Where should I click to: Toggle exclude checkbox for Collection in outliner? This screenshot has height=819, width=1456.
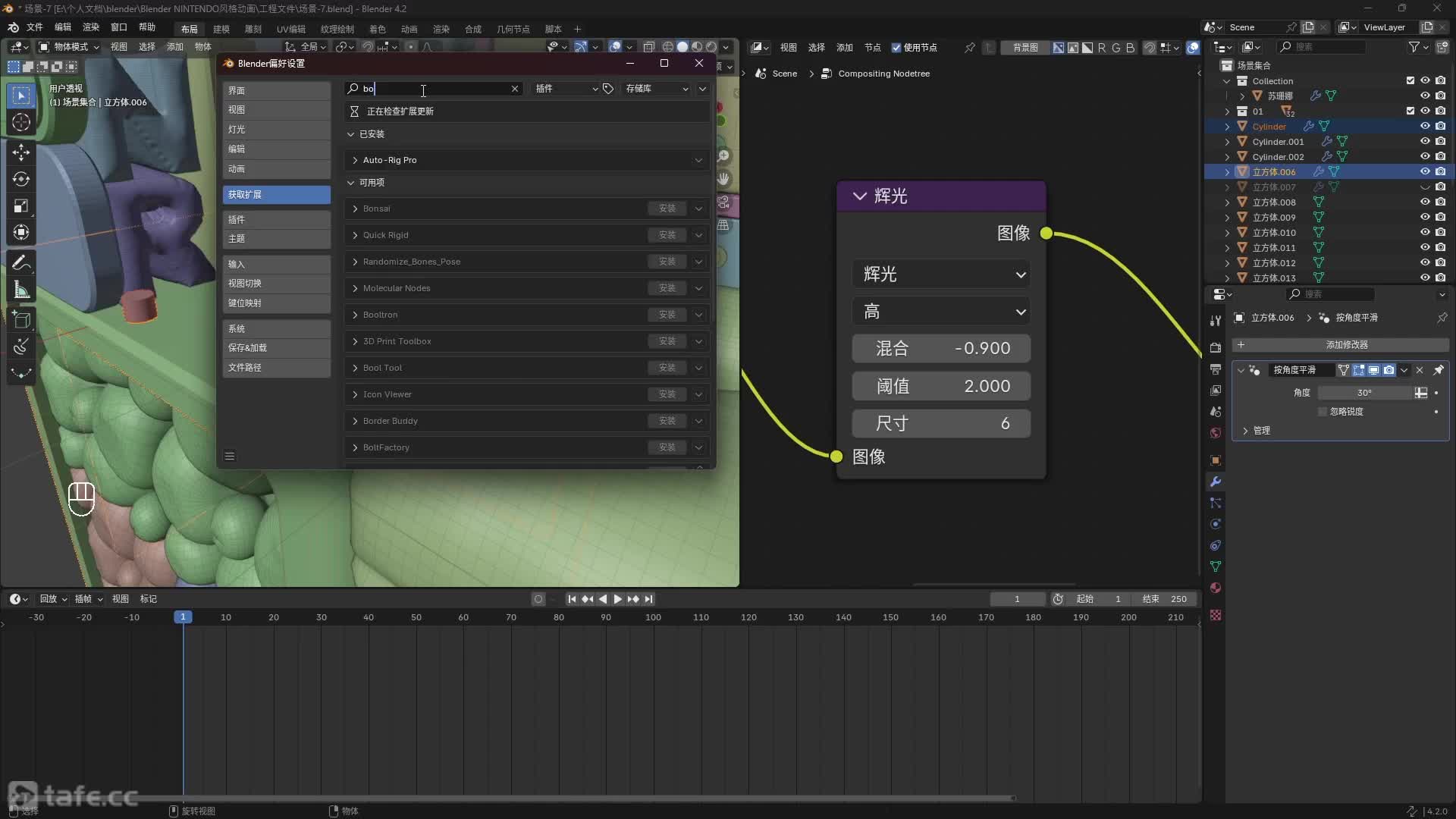1410,81
